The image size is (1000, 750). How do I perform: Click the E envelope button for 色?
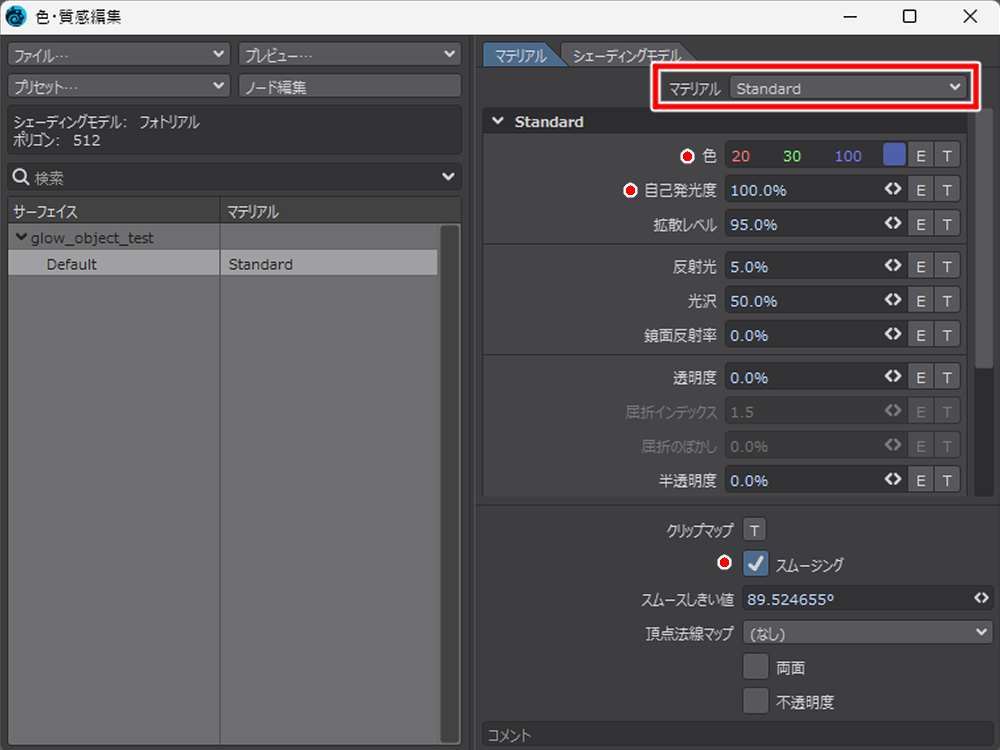pos(921,156)
